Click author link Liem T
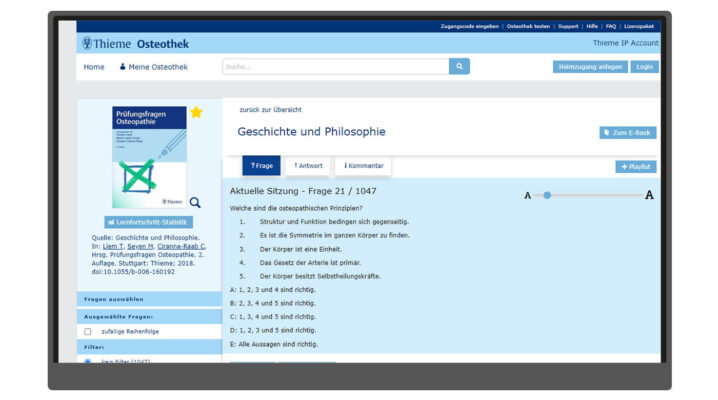The width and height of the screenshot is (718, 400). click(113, 246)
